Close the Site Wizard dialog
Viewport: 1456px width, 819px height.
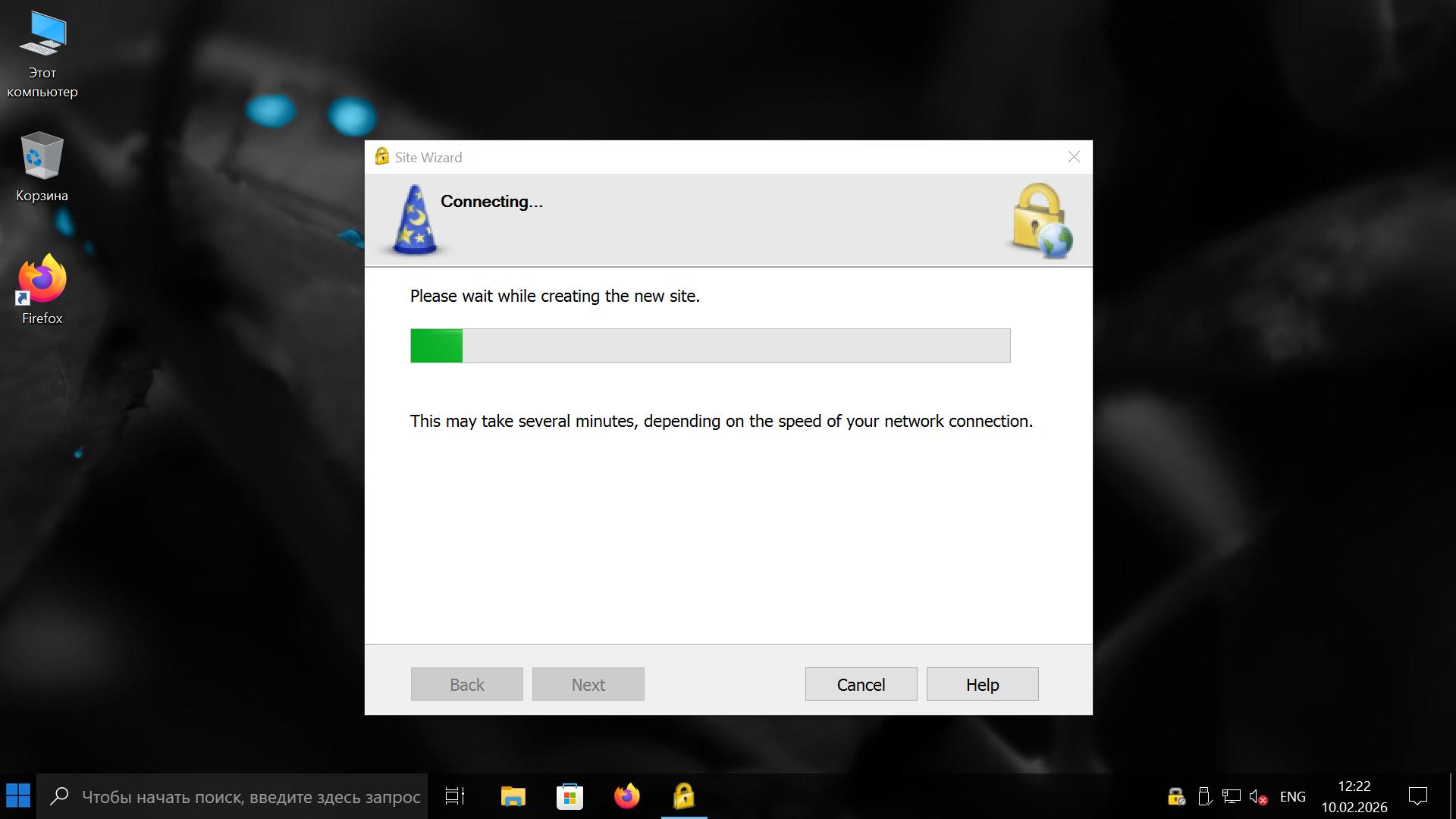click(1074, 157)
